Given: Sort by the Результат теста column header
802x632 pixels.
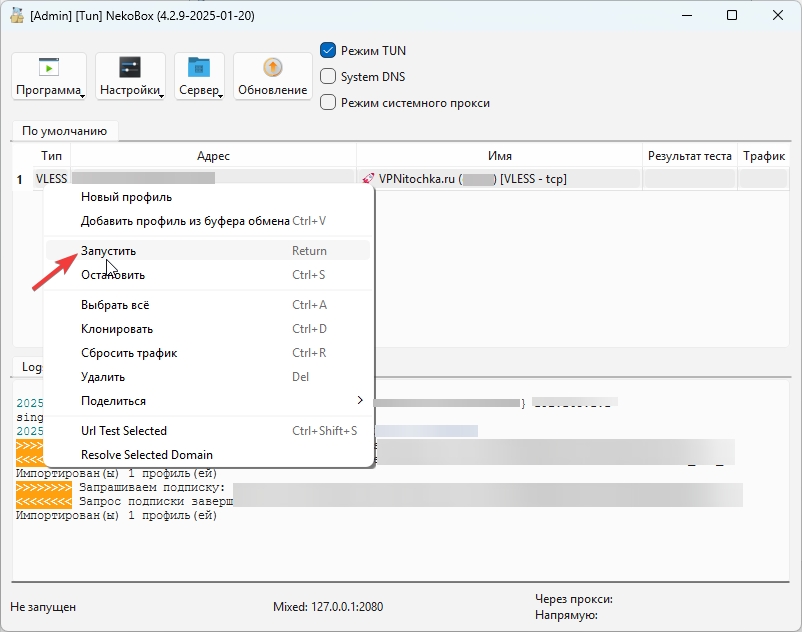Looking at the screenshot, I should 689,156.
